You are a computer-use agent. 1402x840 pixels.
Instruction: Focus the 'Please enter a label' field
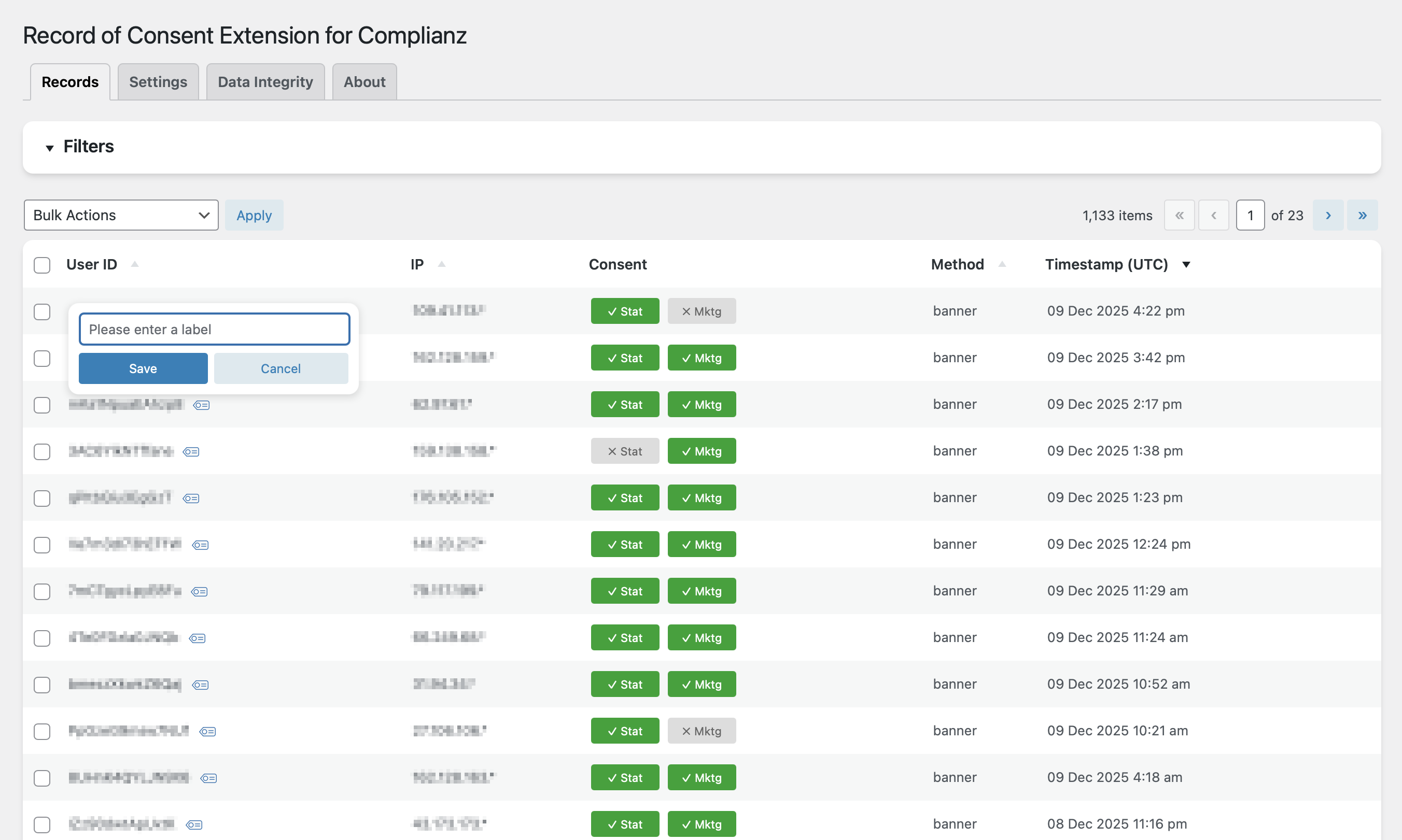(x=214, y=330)
